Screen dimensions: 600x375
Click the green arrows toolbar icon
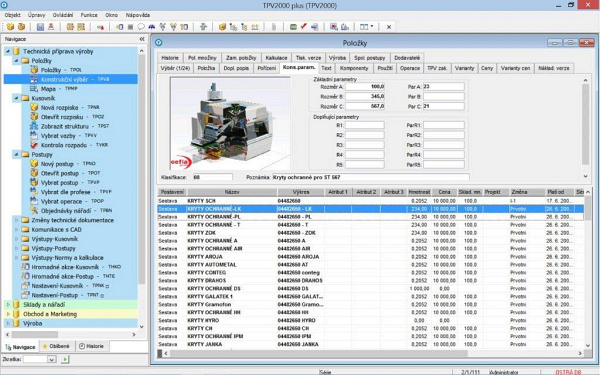pos(203,27)
